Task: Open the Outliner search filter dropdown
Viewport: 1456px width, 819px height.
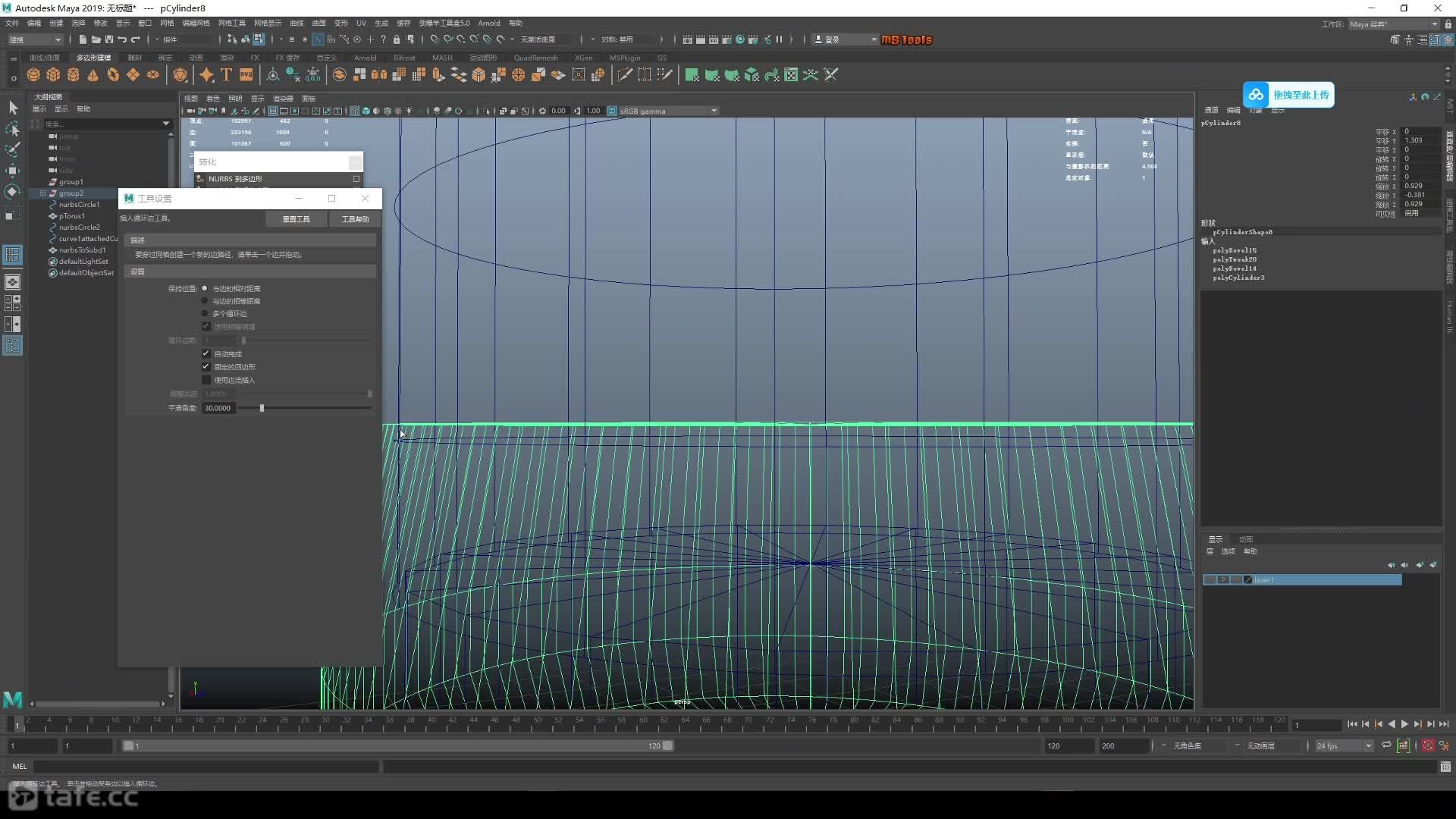Action: click(x=165, y=124)
